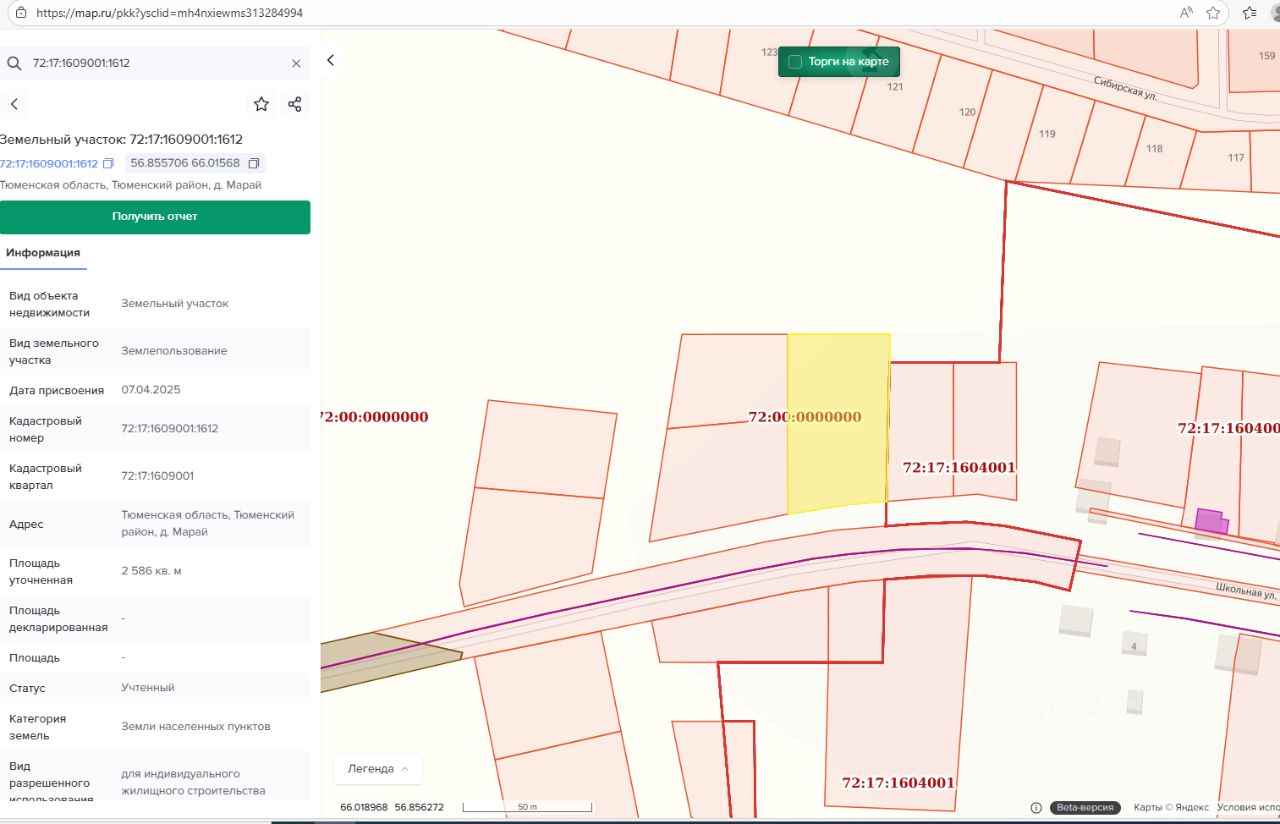Open browser Read aloud icon
Screen dimensions: 1280x824
pos(1186,13)
